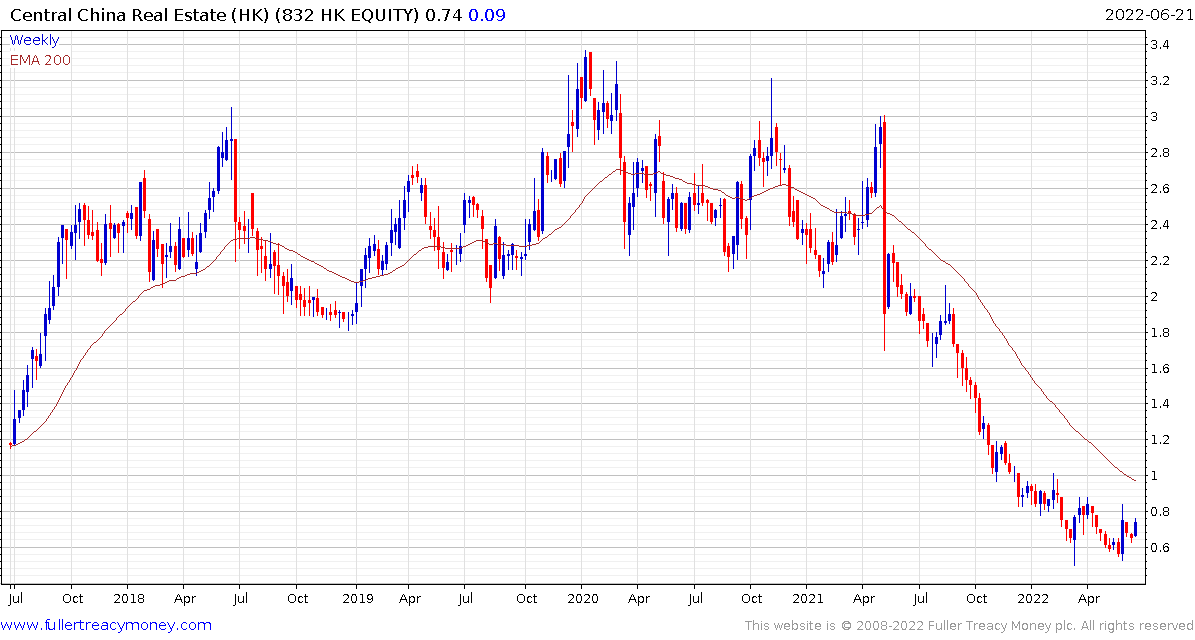Select the 2018 marker on time axis
Viewport: 1195px width, 640px height.
pyautogui.click(x=128, y=599)
